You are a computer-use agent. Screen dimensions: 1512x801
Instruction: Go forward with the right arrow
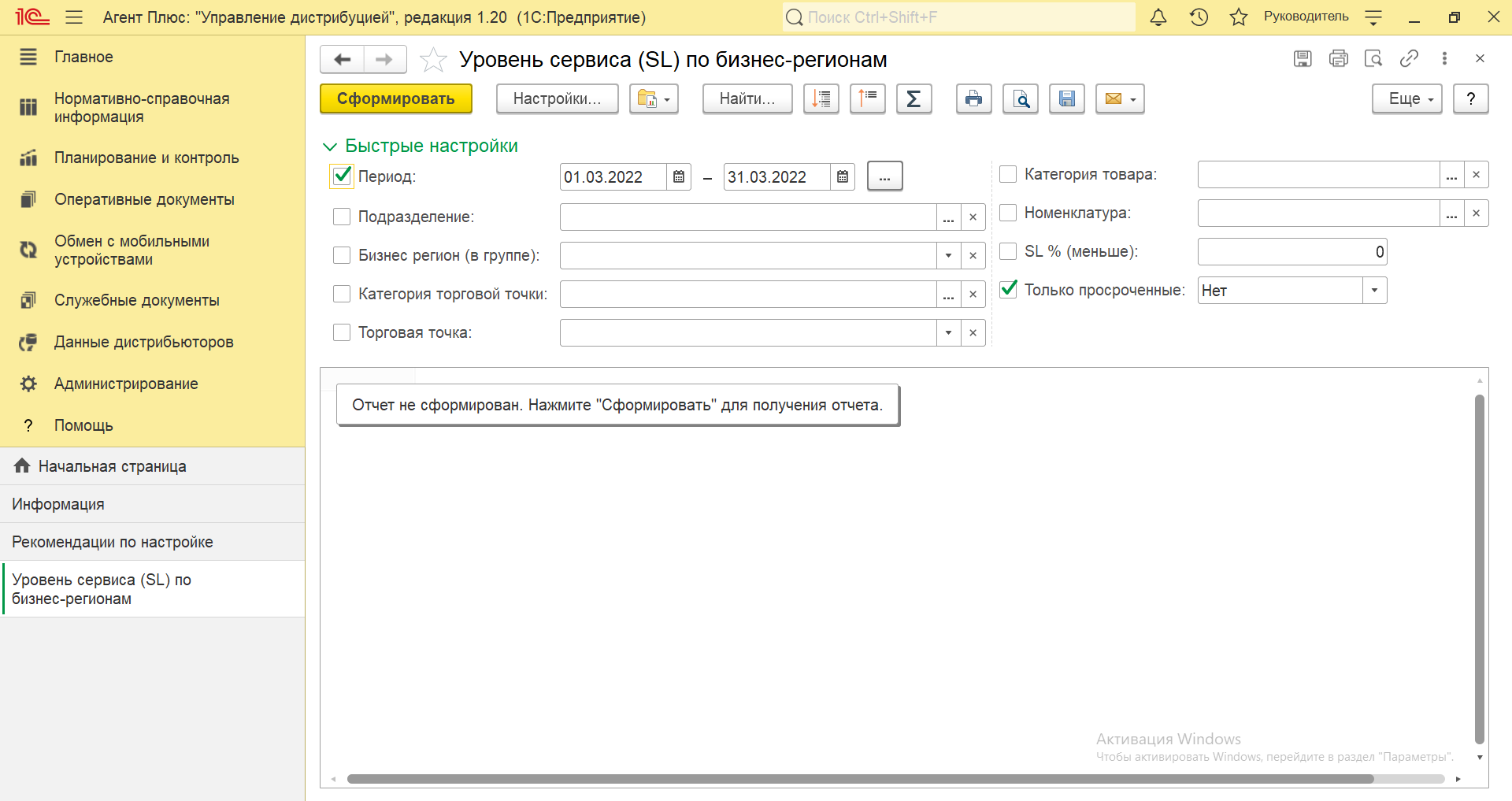(384, 59)
